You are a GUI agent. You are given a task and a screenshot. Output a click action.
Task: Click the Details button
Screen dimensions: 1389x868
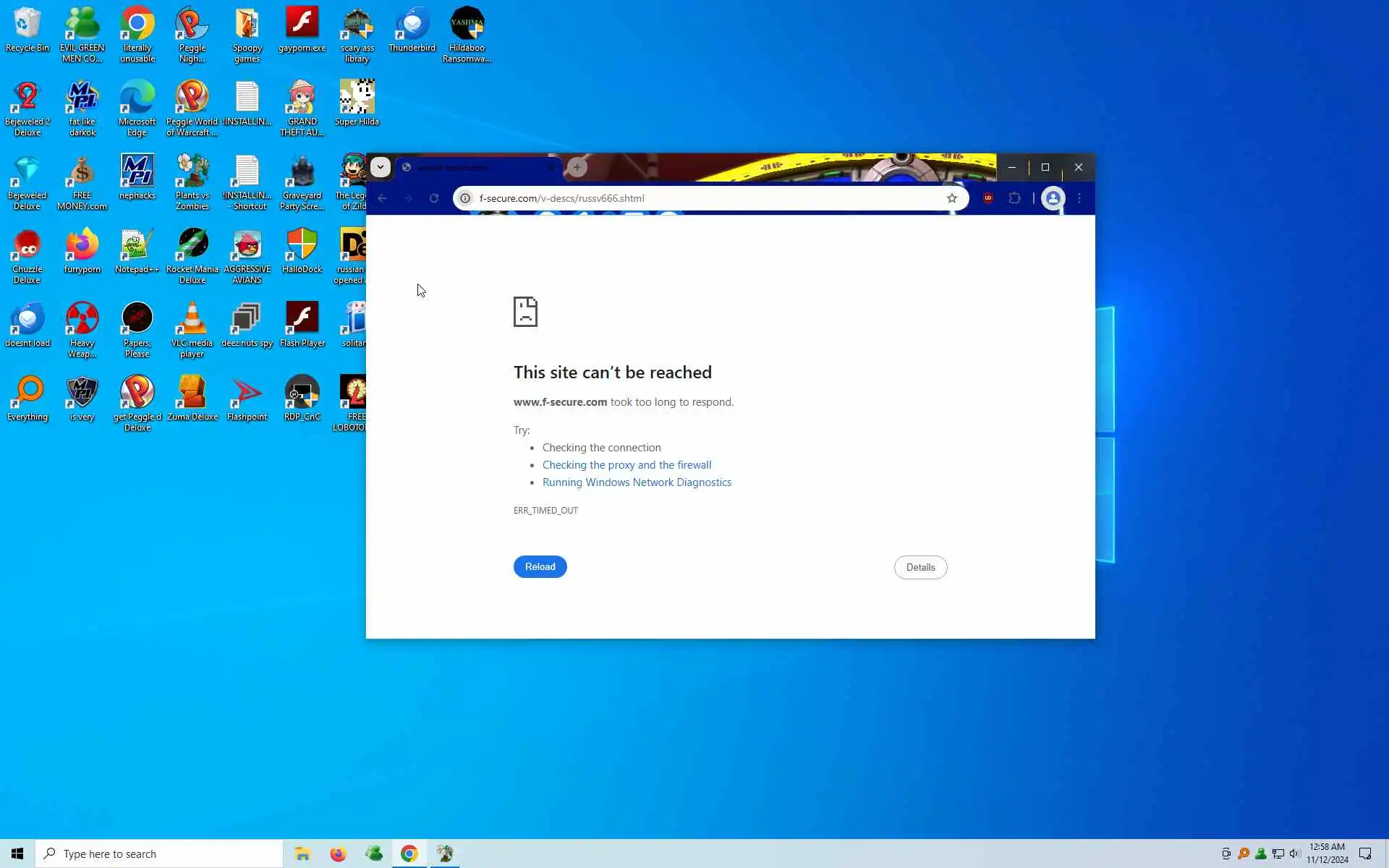pos(920,567)
